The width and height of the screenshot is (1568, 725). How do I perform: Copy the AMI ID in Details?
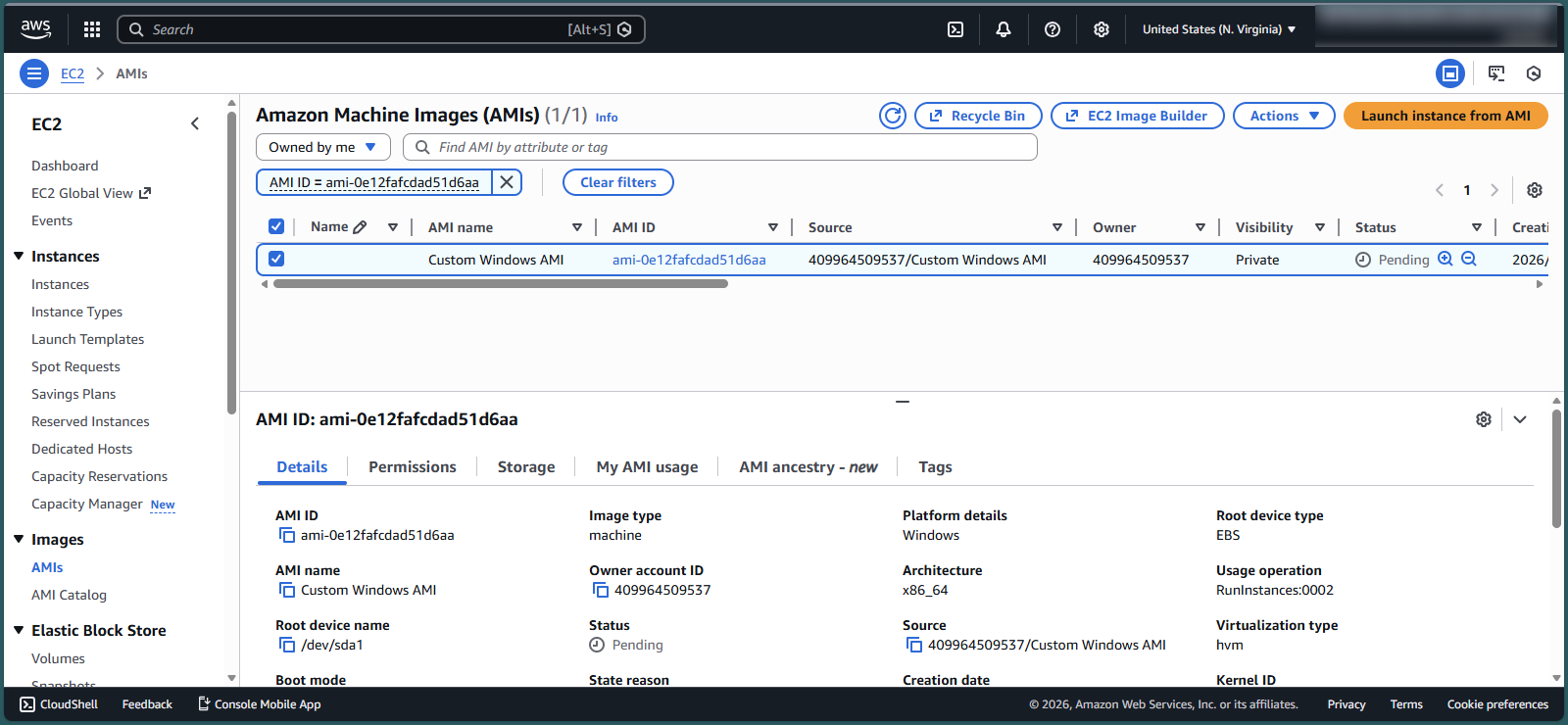pyautogui.click(x=287, y=535)
